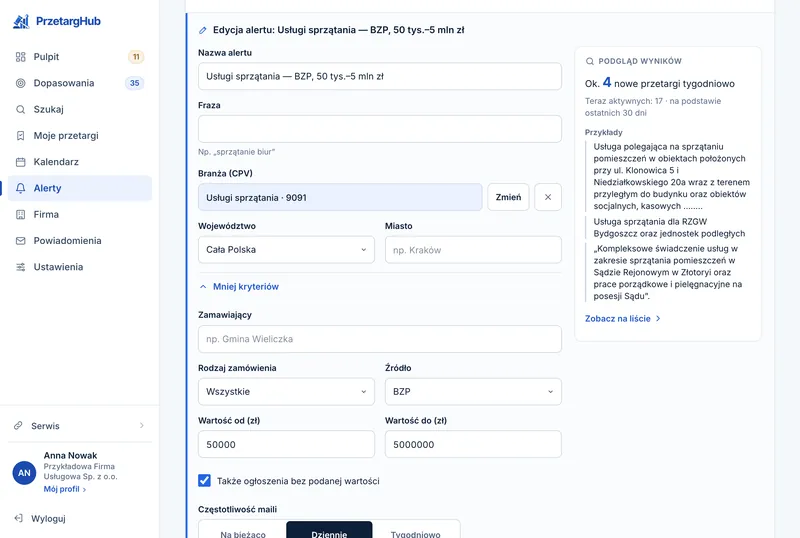Click the Zamawiający input field
Image resolution: width=800 pixels, height=538 pixels.
pos(380,339)
